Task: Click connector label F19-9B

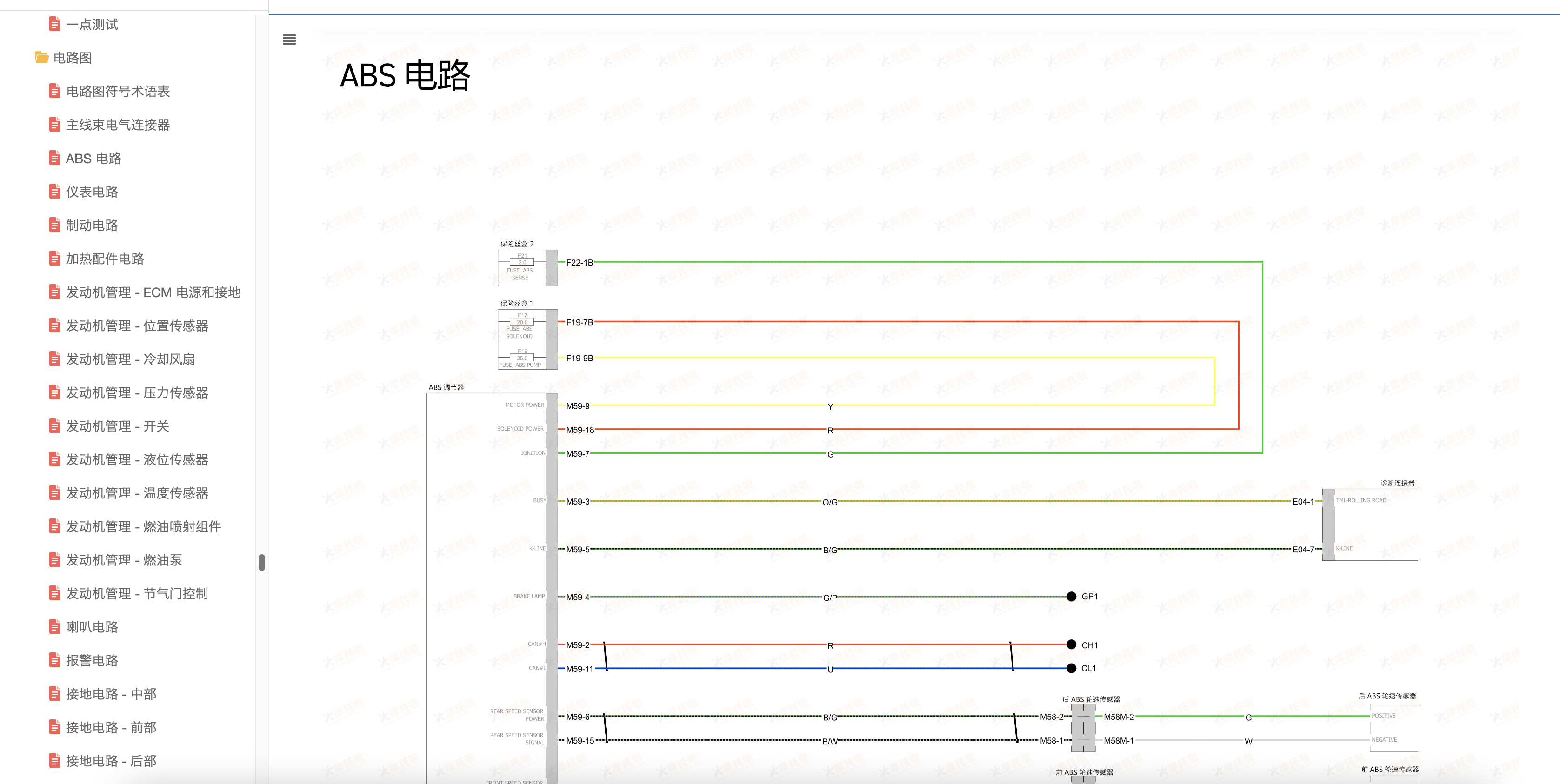Action: (580, 359)
